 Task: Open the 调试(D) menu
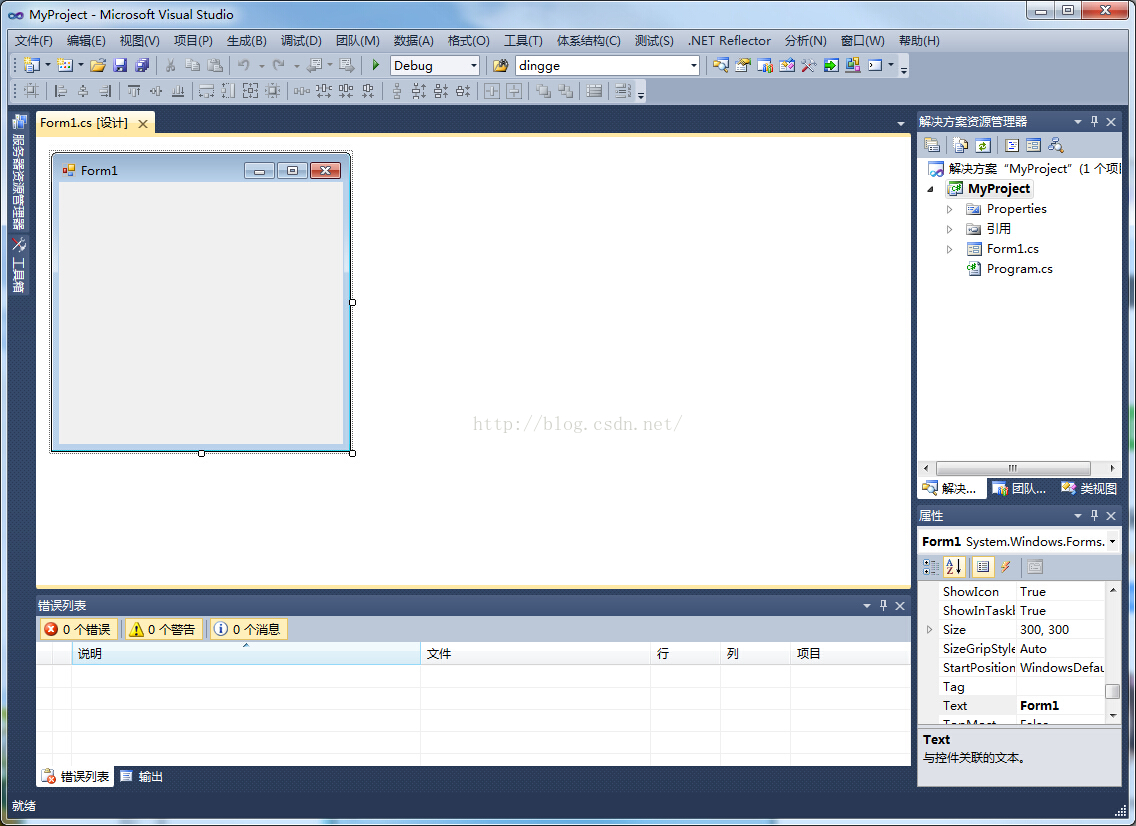(x=301, y=41)
